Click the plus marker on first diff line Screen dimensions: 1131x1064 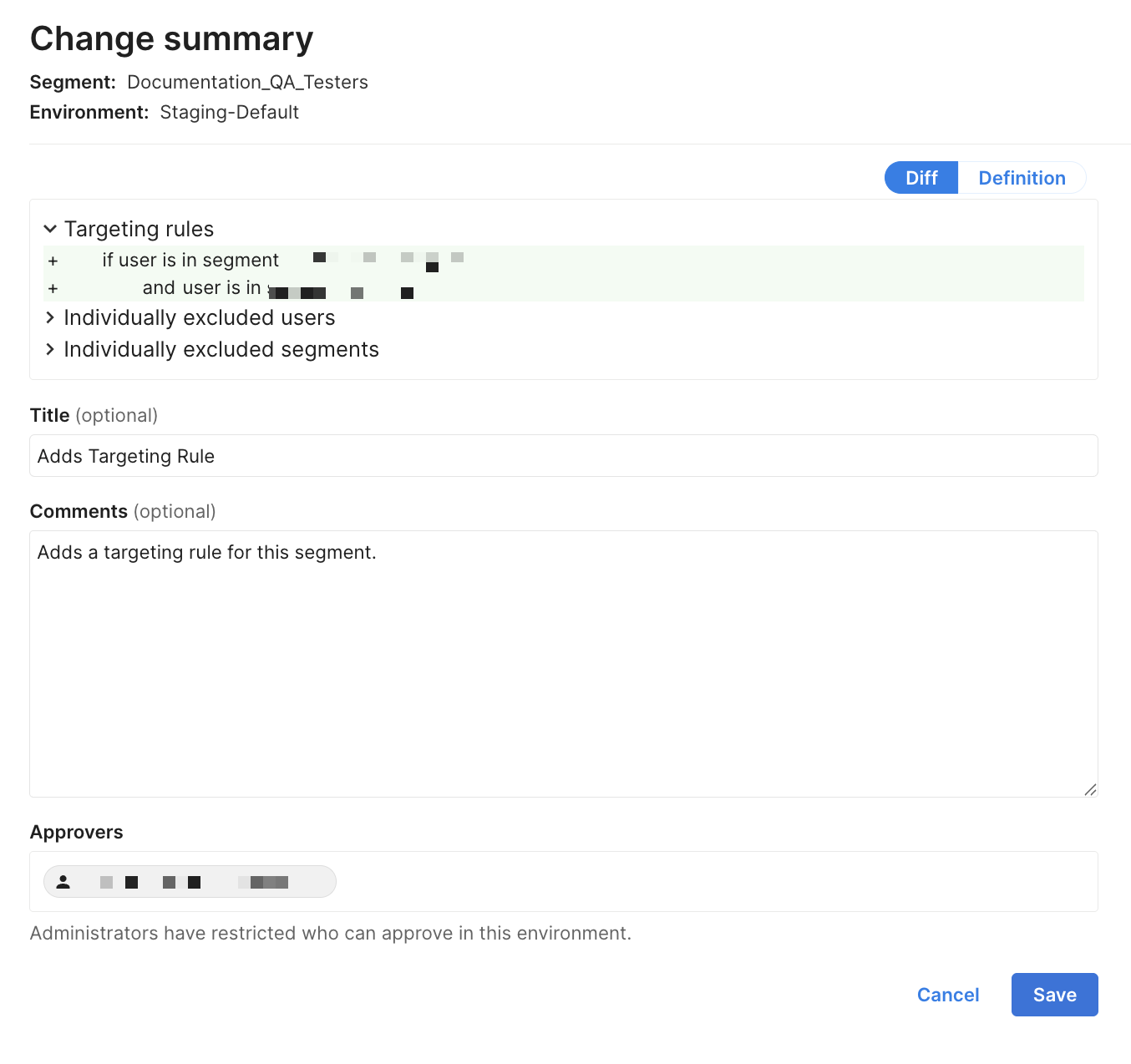(x=53, y=261)
